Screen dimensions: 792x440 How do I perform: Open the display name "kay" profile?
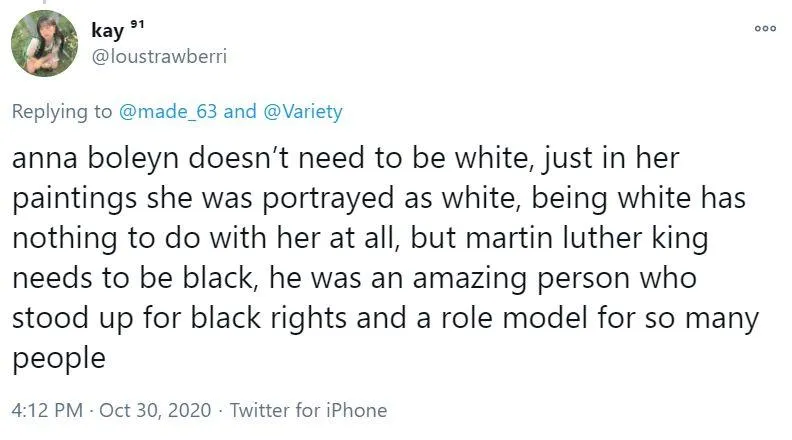(x=107, y=30)
